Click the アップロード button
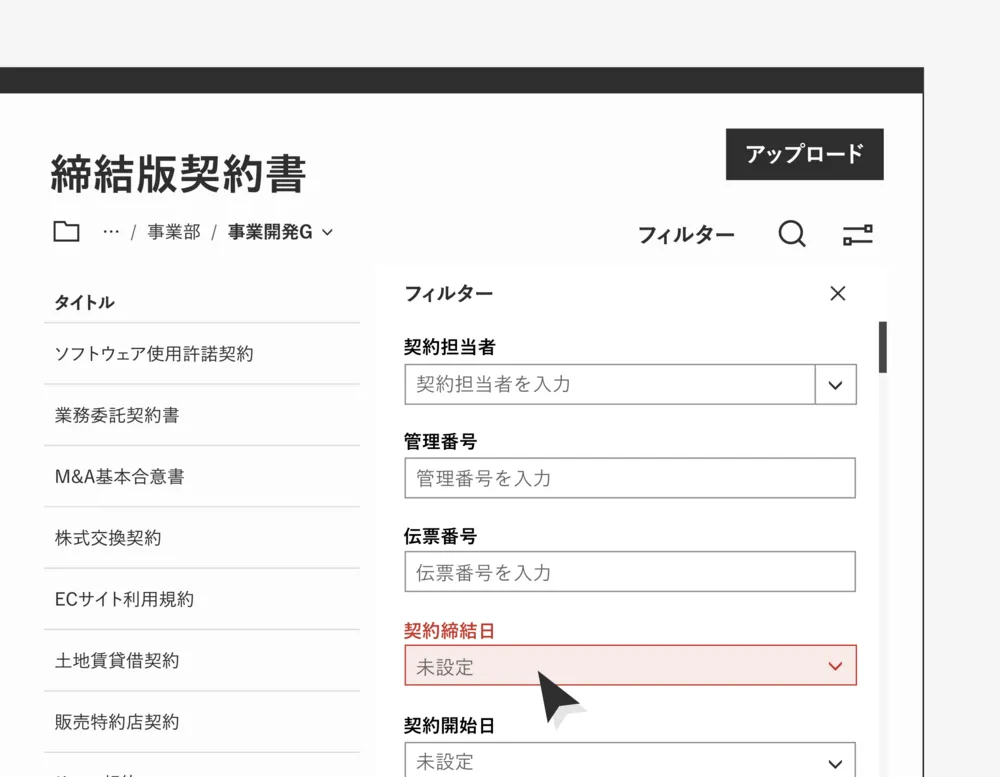 pos(804,154)
